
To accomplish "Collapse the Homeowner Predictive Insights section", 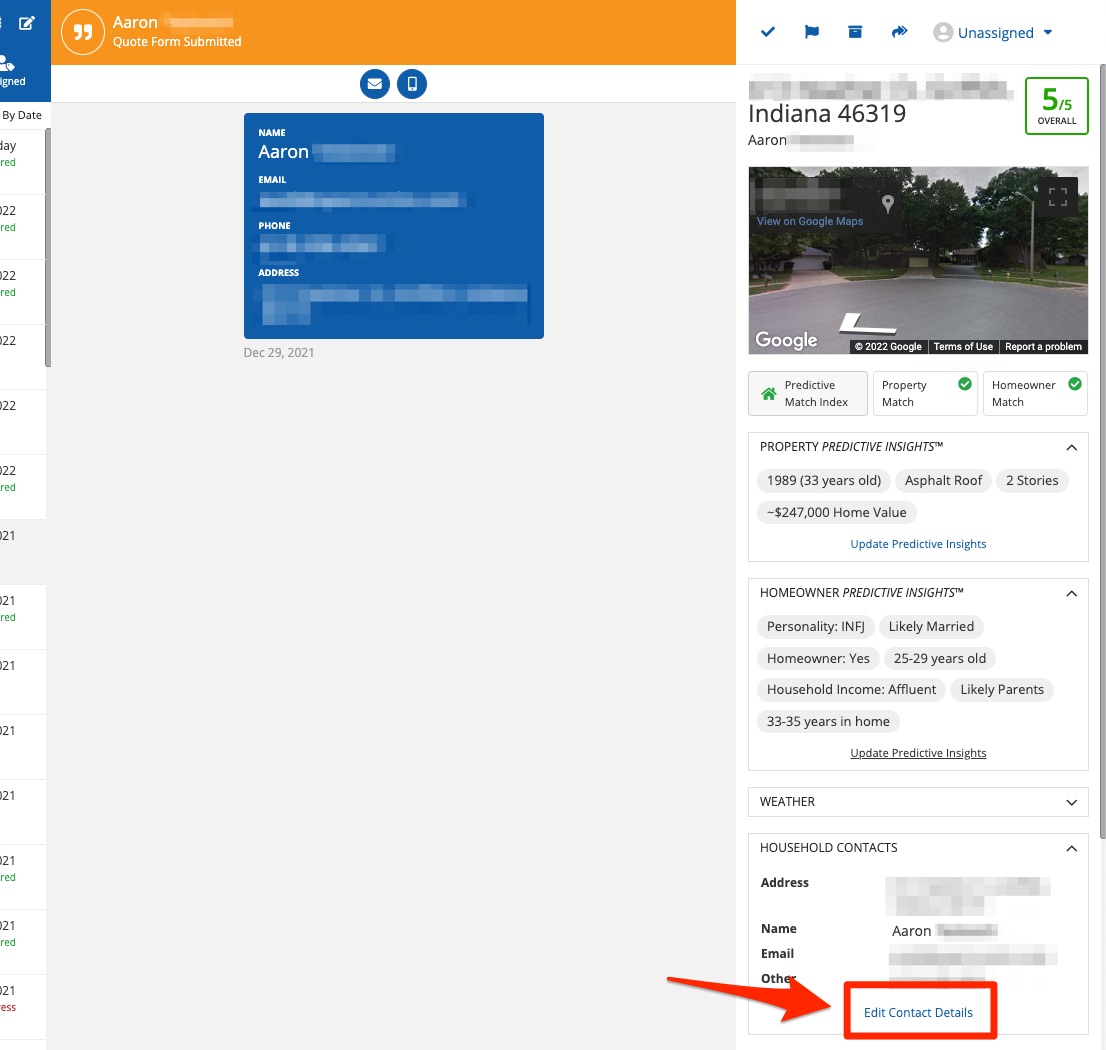I will (x=1071, y=593).
